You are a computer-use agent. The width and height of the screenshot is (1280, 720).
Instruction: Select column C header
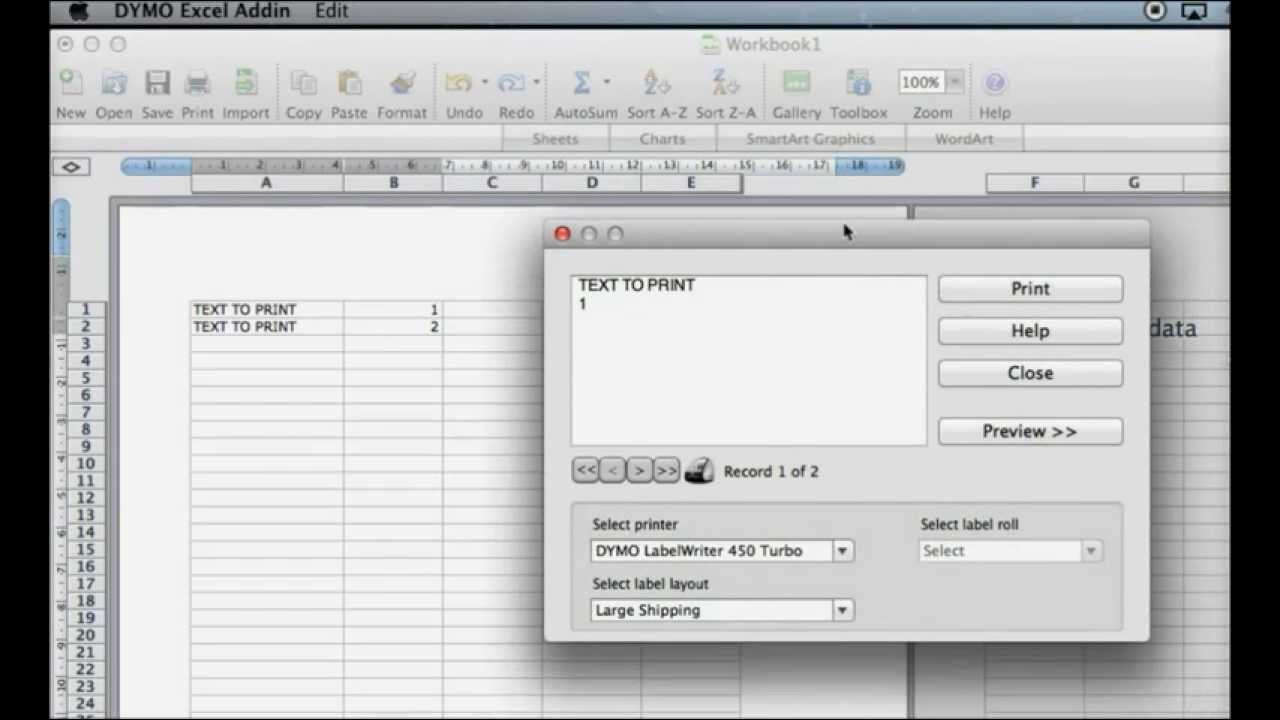click(492, 183)
